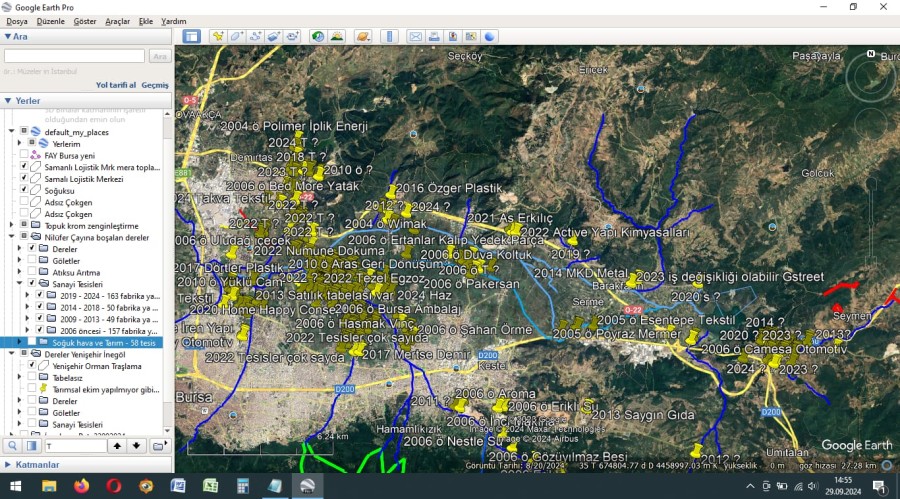Expand the Tabelasız folder

[x=20, y=378]
